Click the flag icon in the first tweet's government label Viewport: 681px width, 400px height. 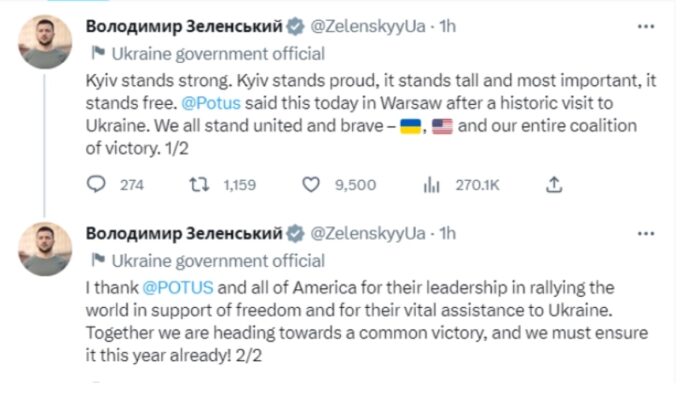[97, 53]
